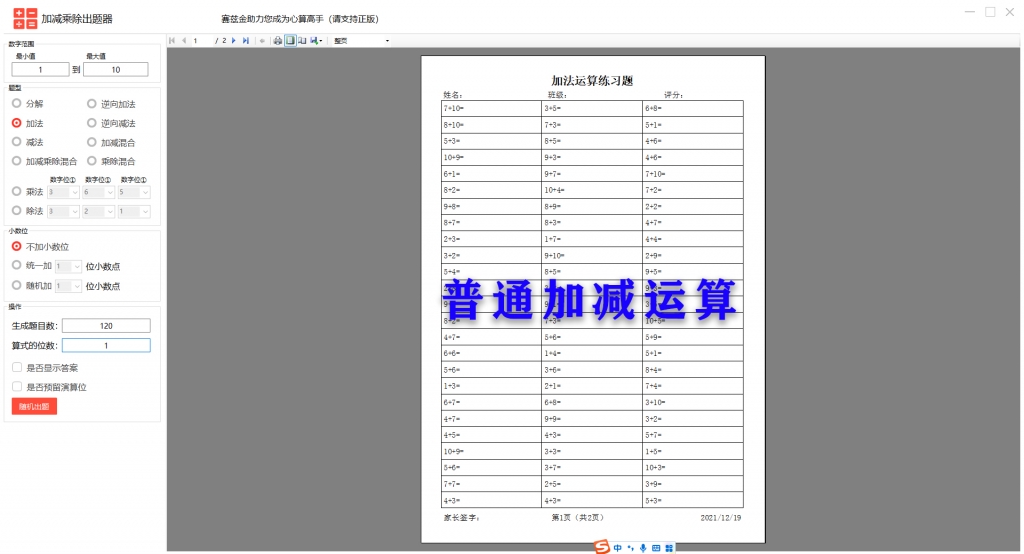
Task: Select the 除法 question type
Action: pyautogui.click(x=27, y=211)
